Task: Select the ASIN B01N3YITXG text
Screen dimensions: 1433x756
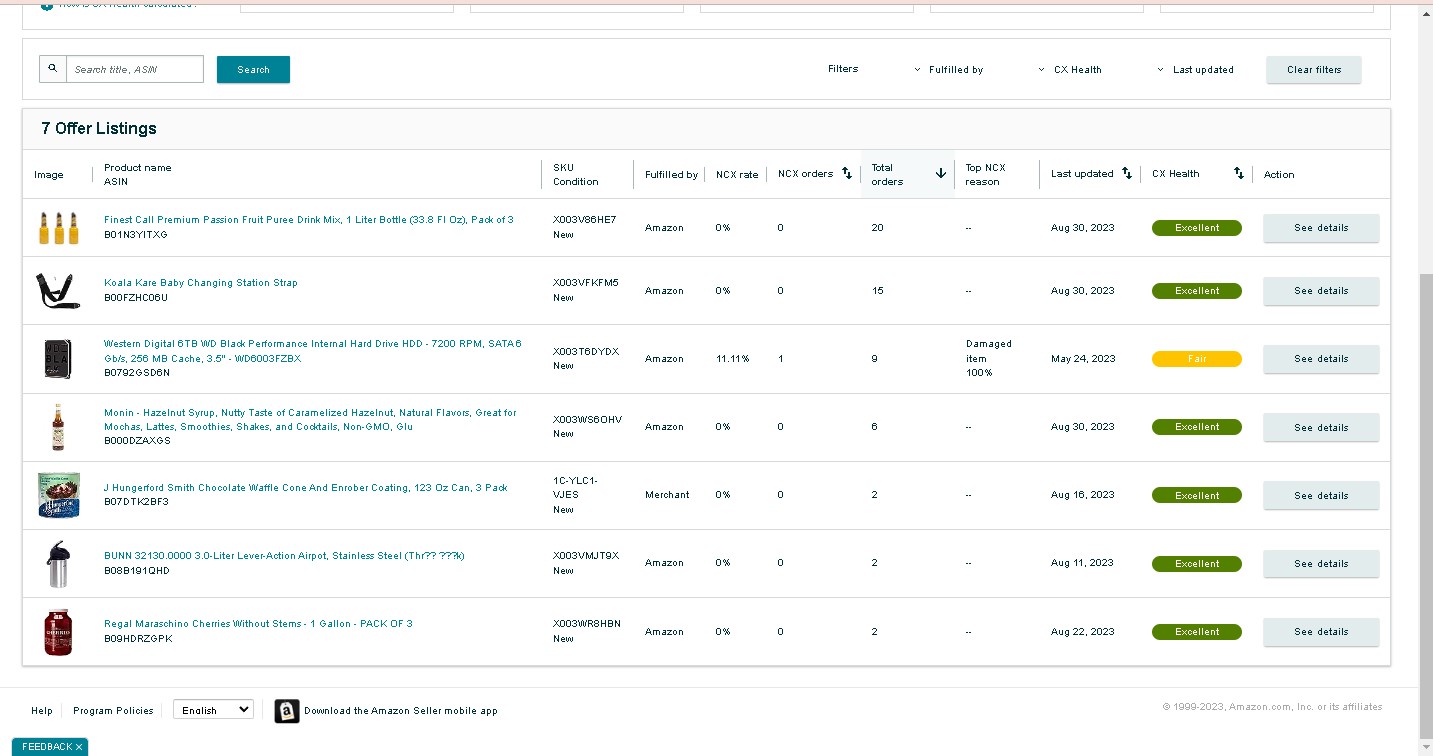Action: 136,235
